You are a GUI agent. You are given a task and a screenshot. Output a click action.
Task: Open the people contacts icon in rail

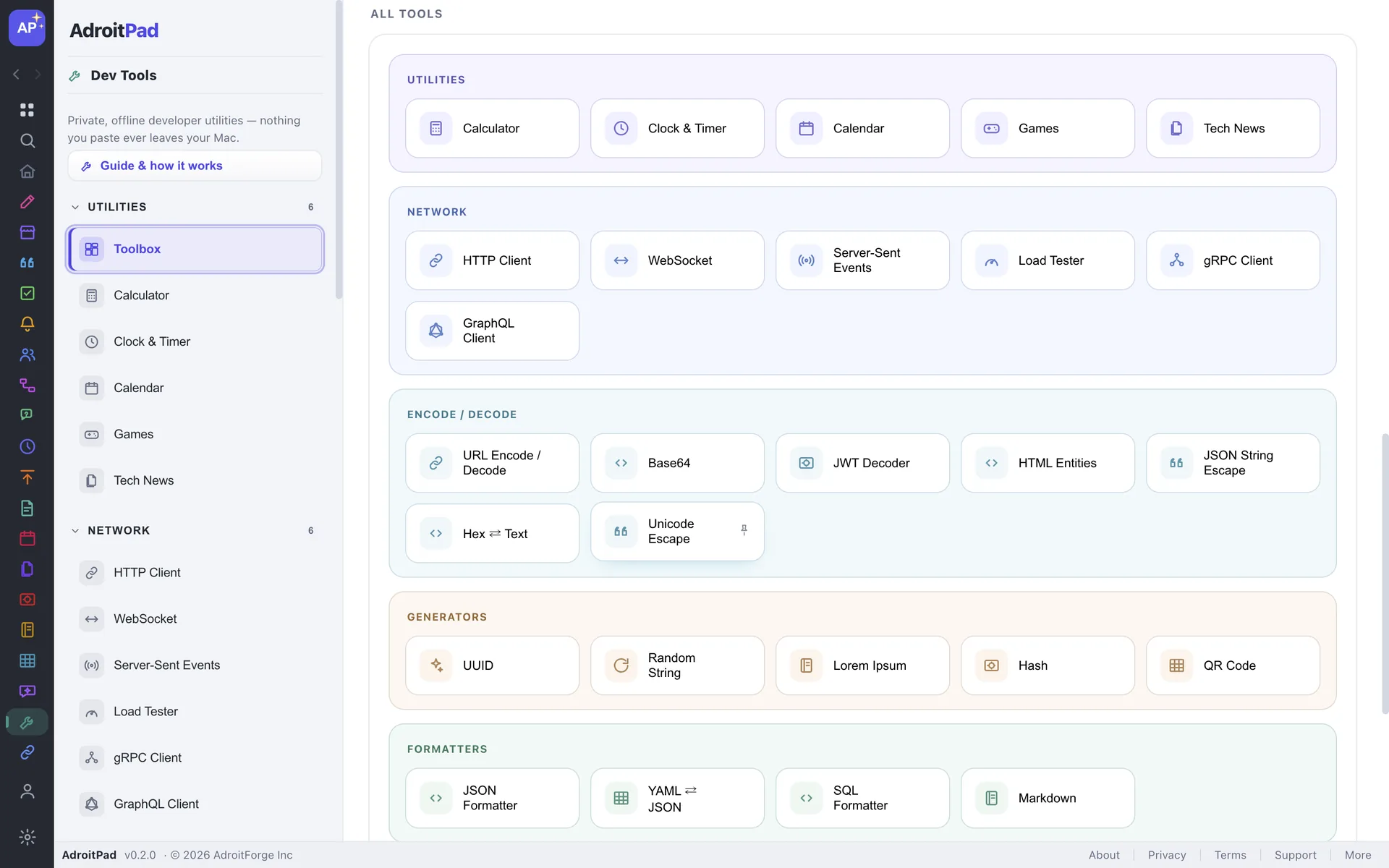(x=27, y=354)
